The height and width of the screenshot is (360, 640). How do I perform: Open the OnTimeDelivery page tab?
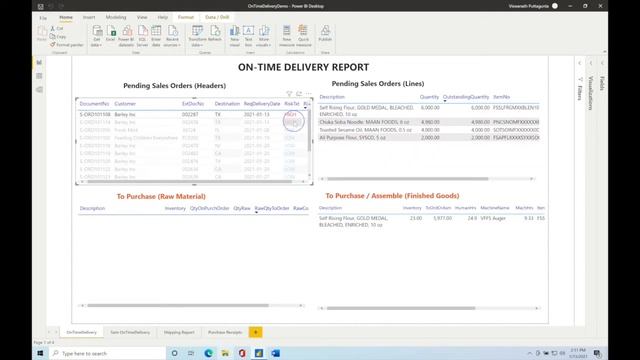pos(81,332)
